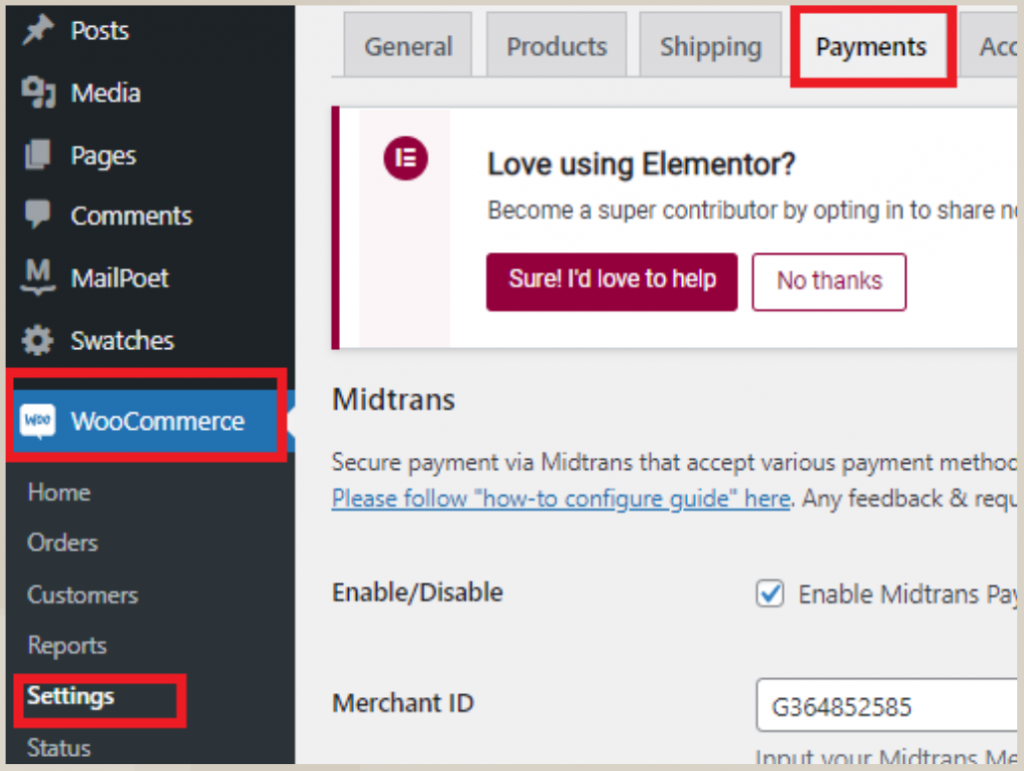Click the Posts pin icon

pyautogui.click(x=38, y=30)
